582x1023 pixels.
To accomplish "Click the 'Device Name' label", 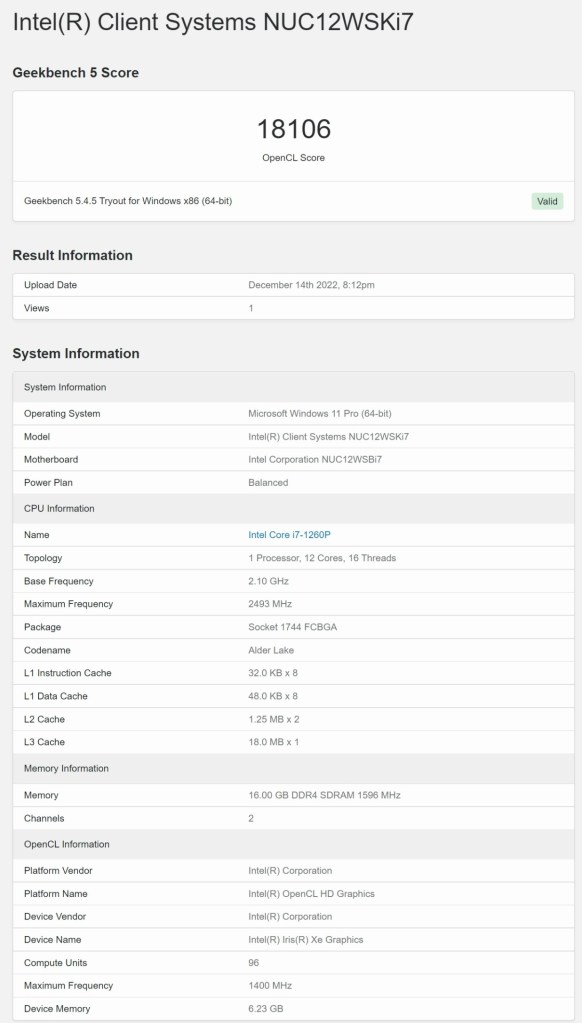I will [53, 940].
